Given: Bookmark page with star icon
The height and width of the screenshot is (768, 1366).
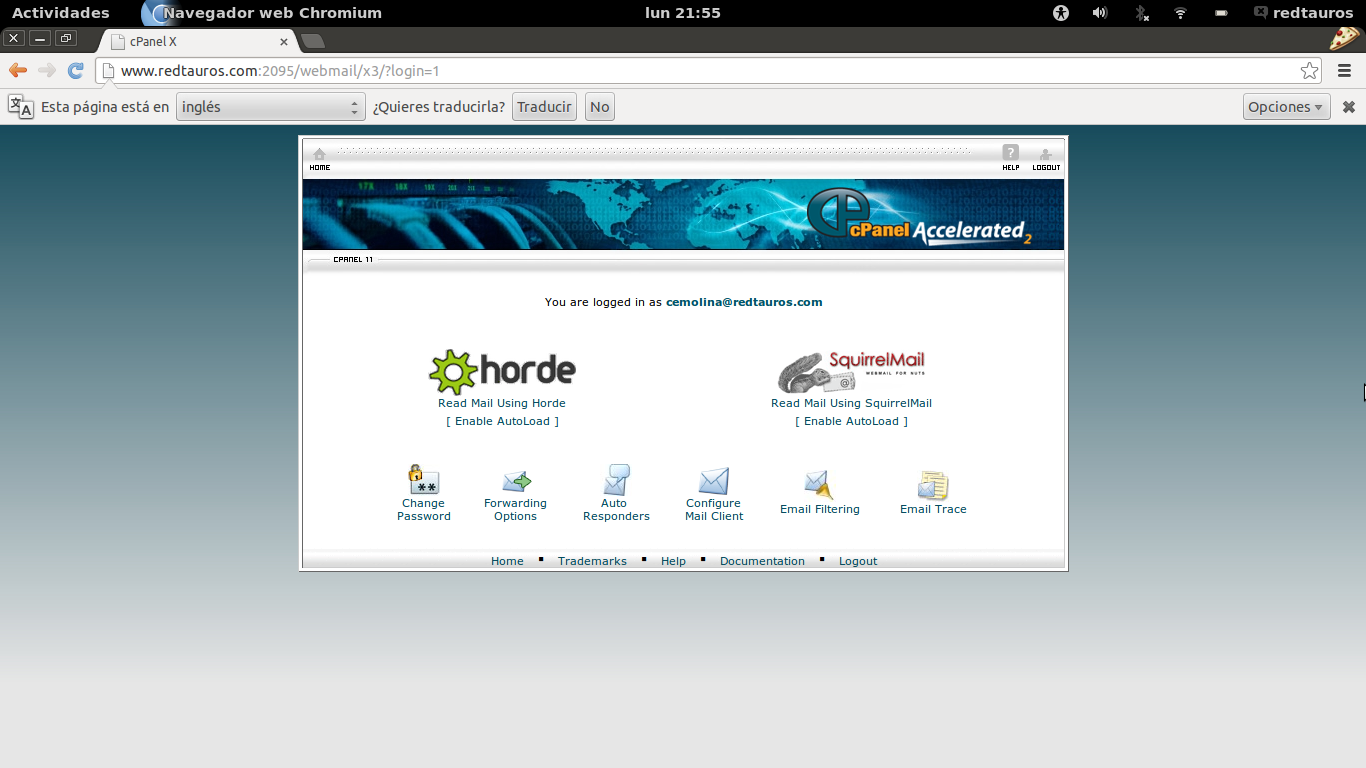Looking at the screenshot, I should (1309, 70).
